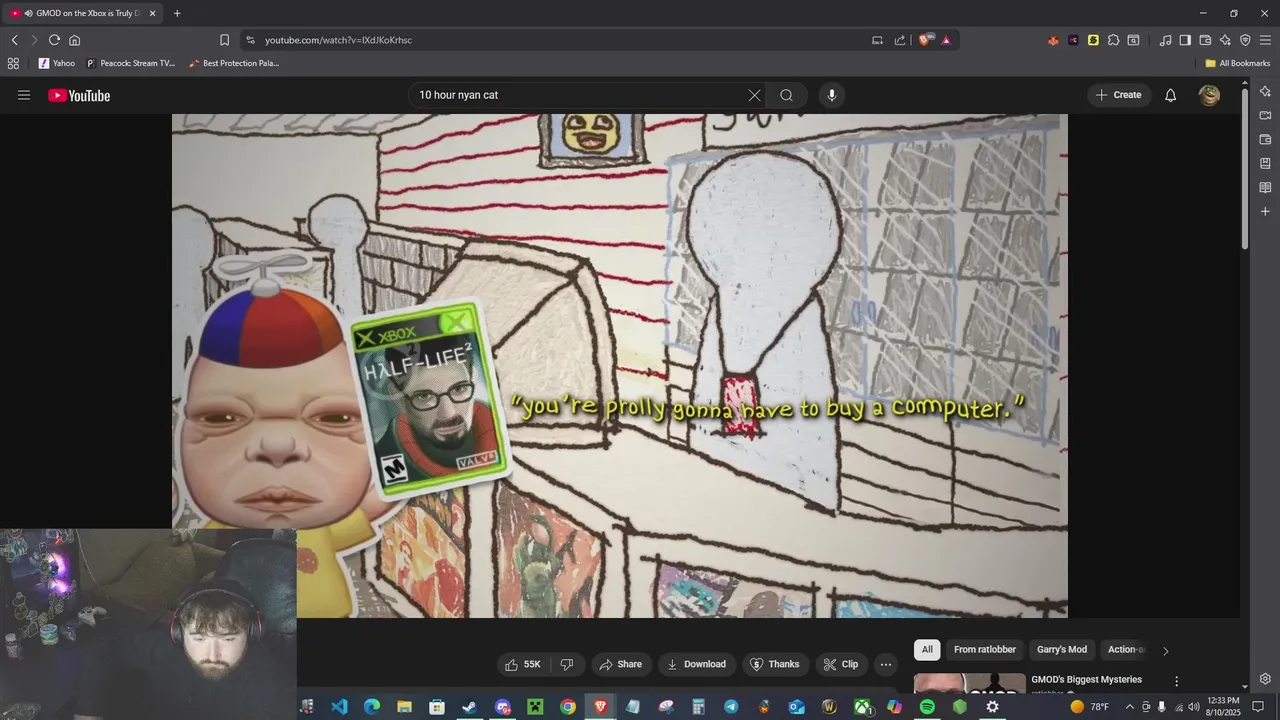Viewport: 1280px width, 720px height.
Task: Open GMOD's Biggest Mysteries video title
Action: [1086, 680]
